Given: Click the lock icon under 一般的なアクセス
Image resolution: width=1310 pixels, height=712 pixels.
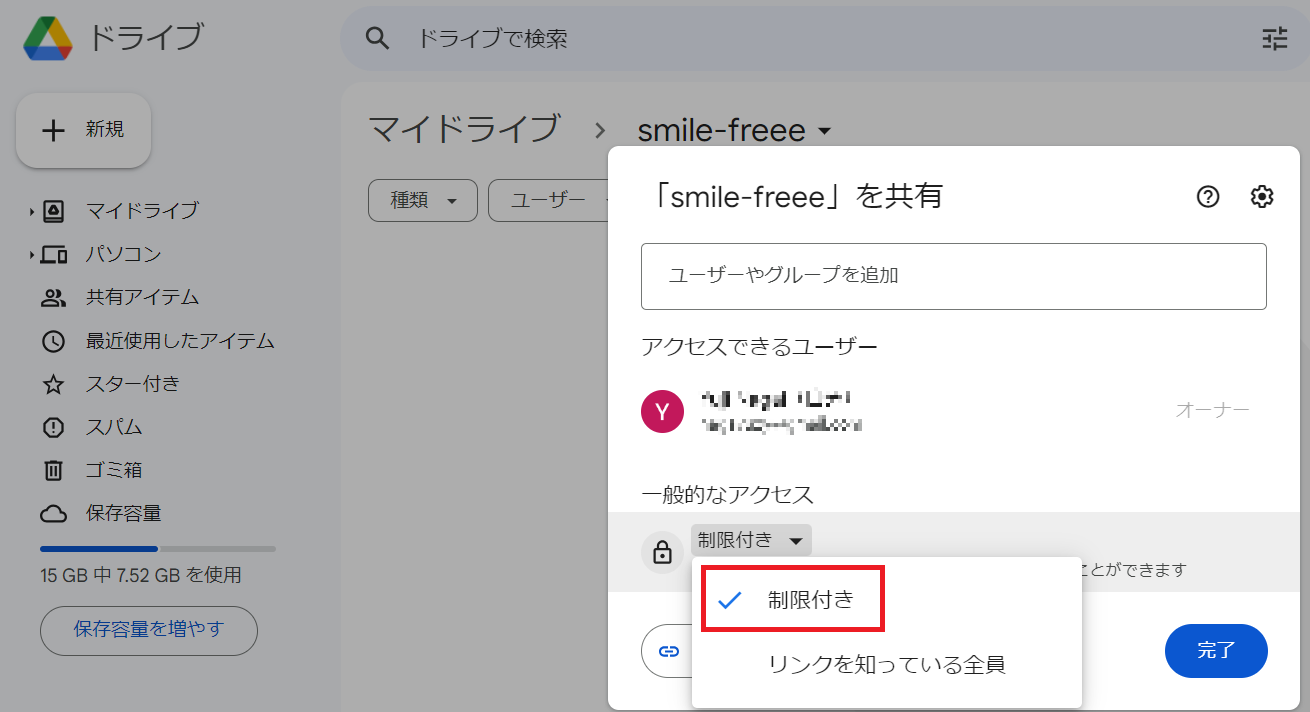Looking at the screenshot, I should 662,552.
